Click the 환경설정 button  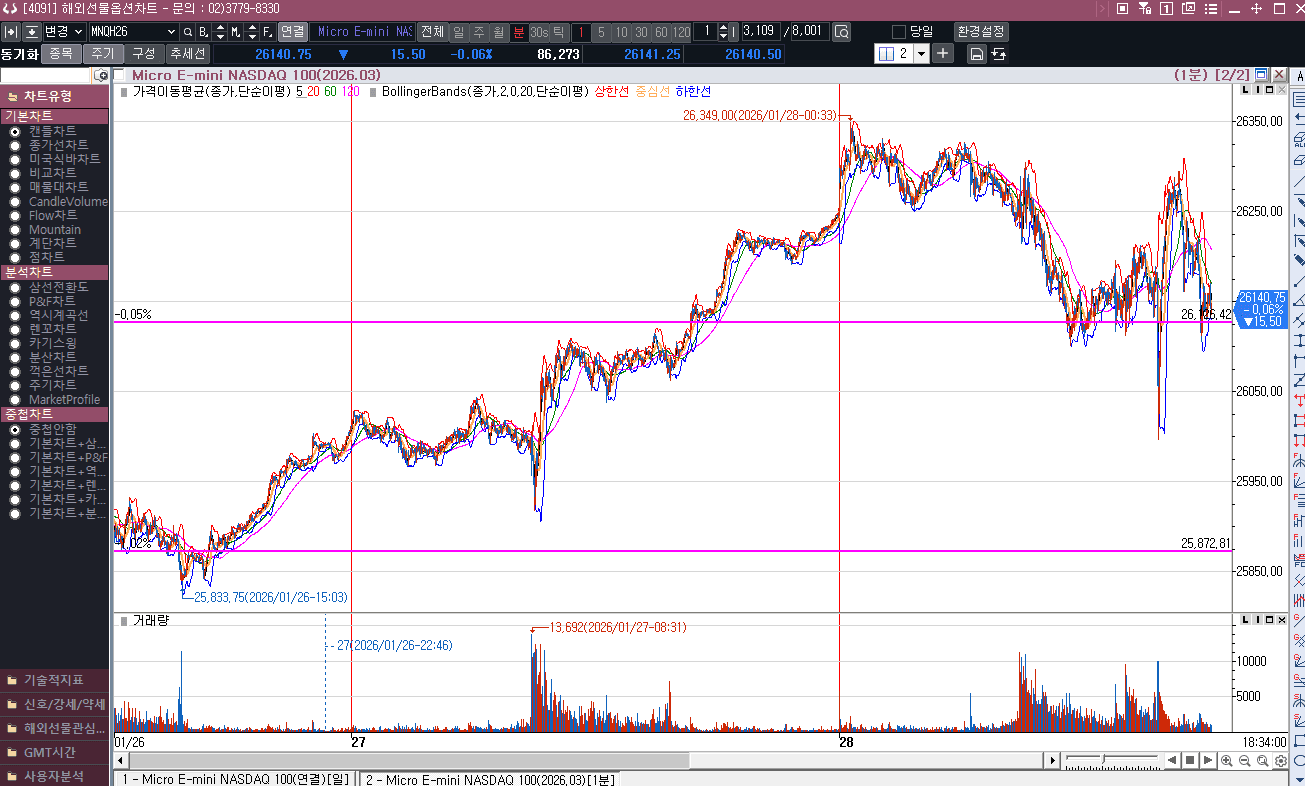981,32
